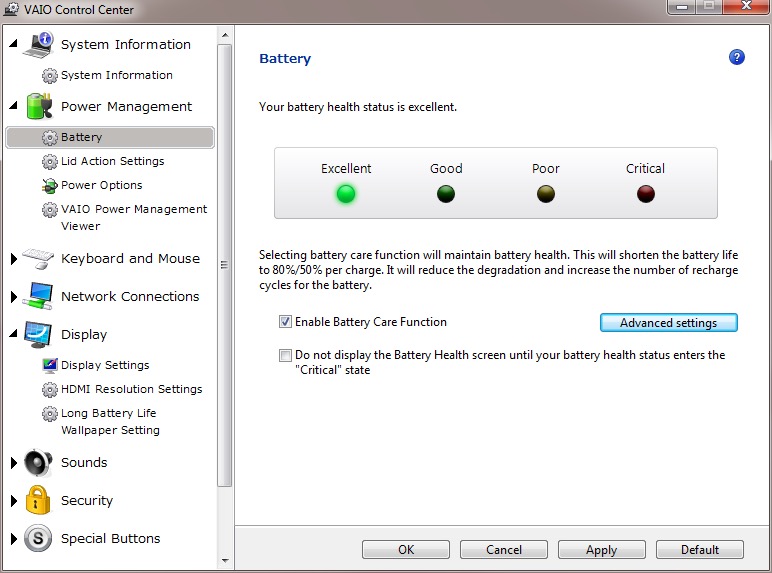Click the sidebar scroll down arrow
Viewport: 772px width, 573px height.
click(224, 562)
